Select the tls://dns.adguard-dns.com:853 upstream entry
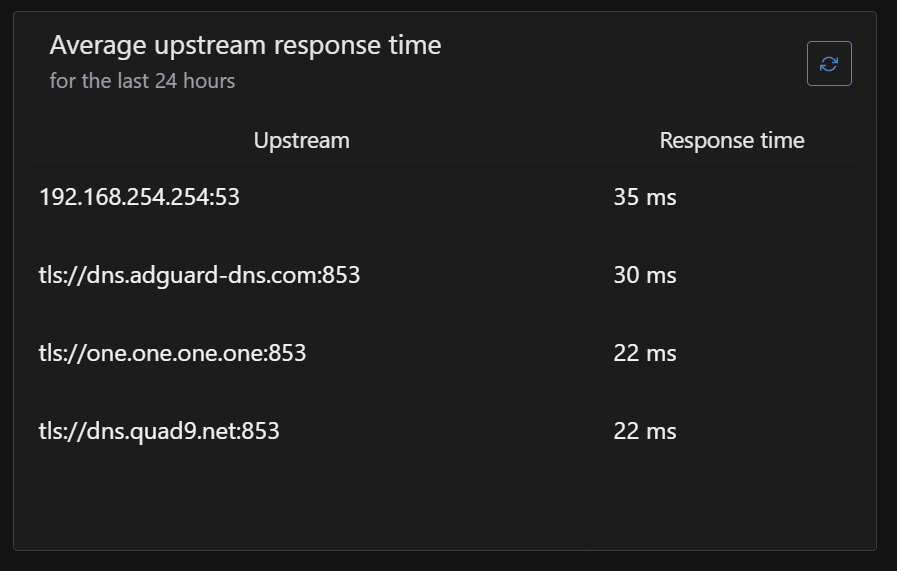This screenshot has height=571, width=897. [199, 275]
